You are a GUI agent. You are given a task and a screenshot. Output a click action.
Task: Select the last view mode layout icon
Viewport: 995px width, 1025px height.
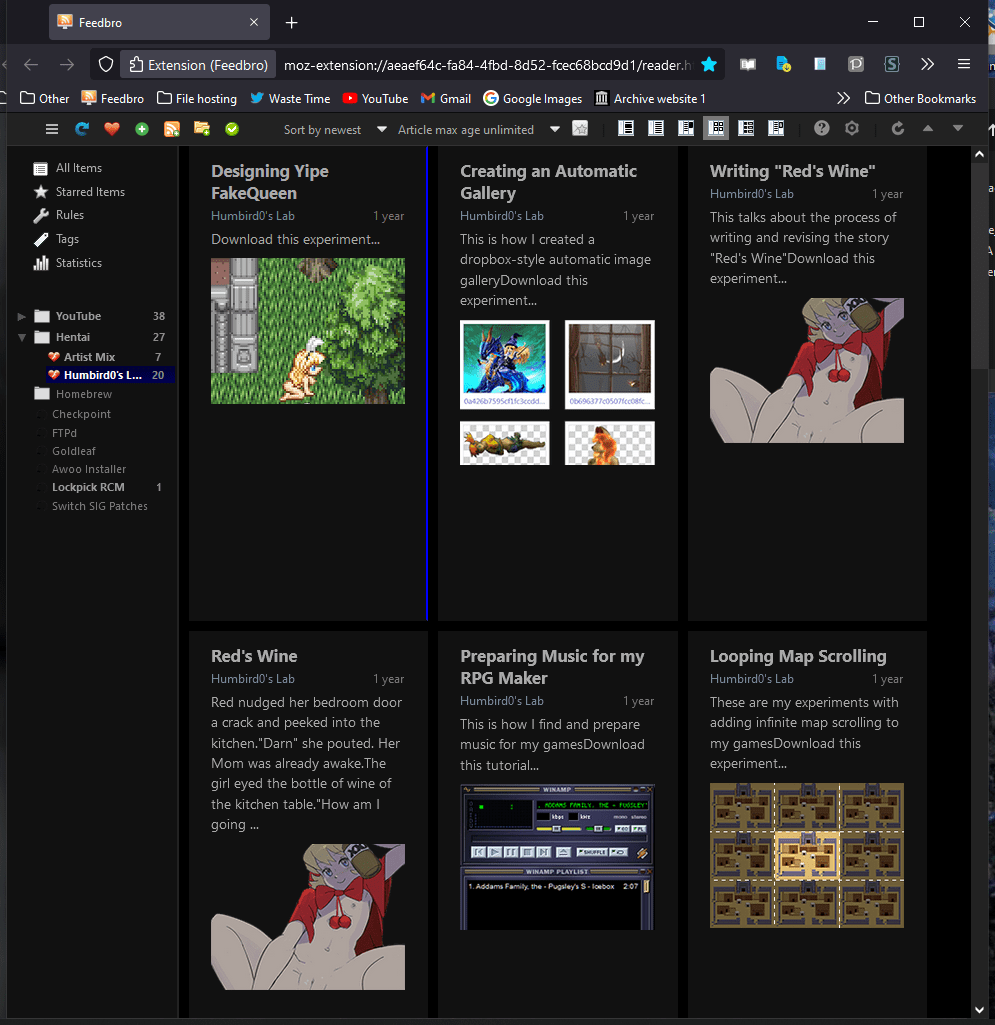point(776,129)
